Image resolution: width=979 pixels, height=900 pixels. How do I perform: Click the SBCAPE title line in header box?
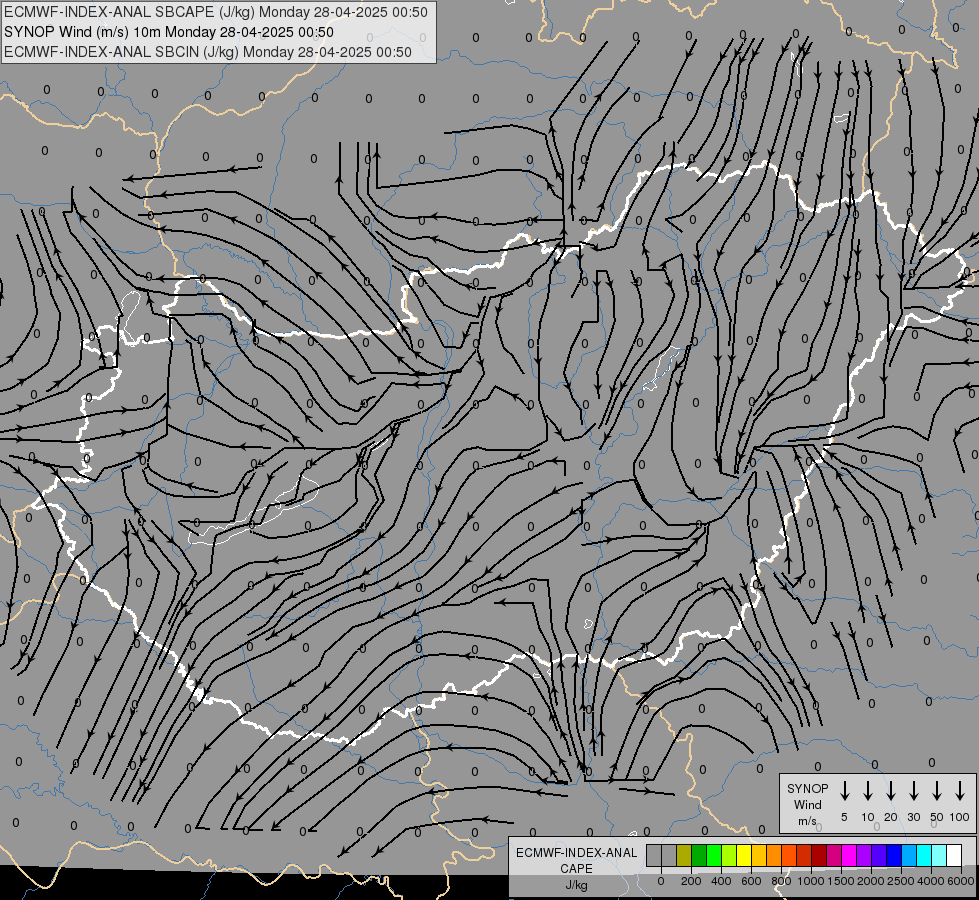(216, 12)
